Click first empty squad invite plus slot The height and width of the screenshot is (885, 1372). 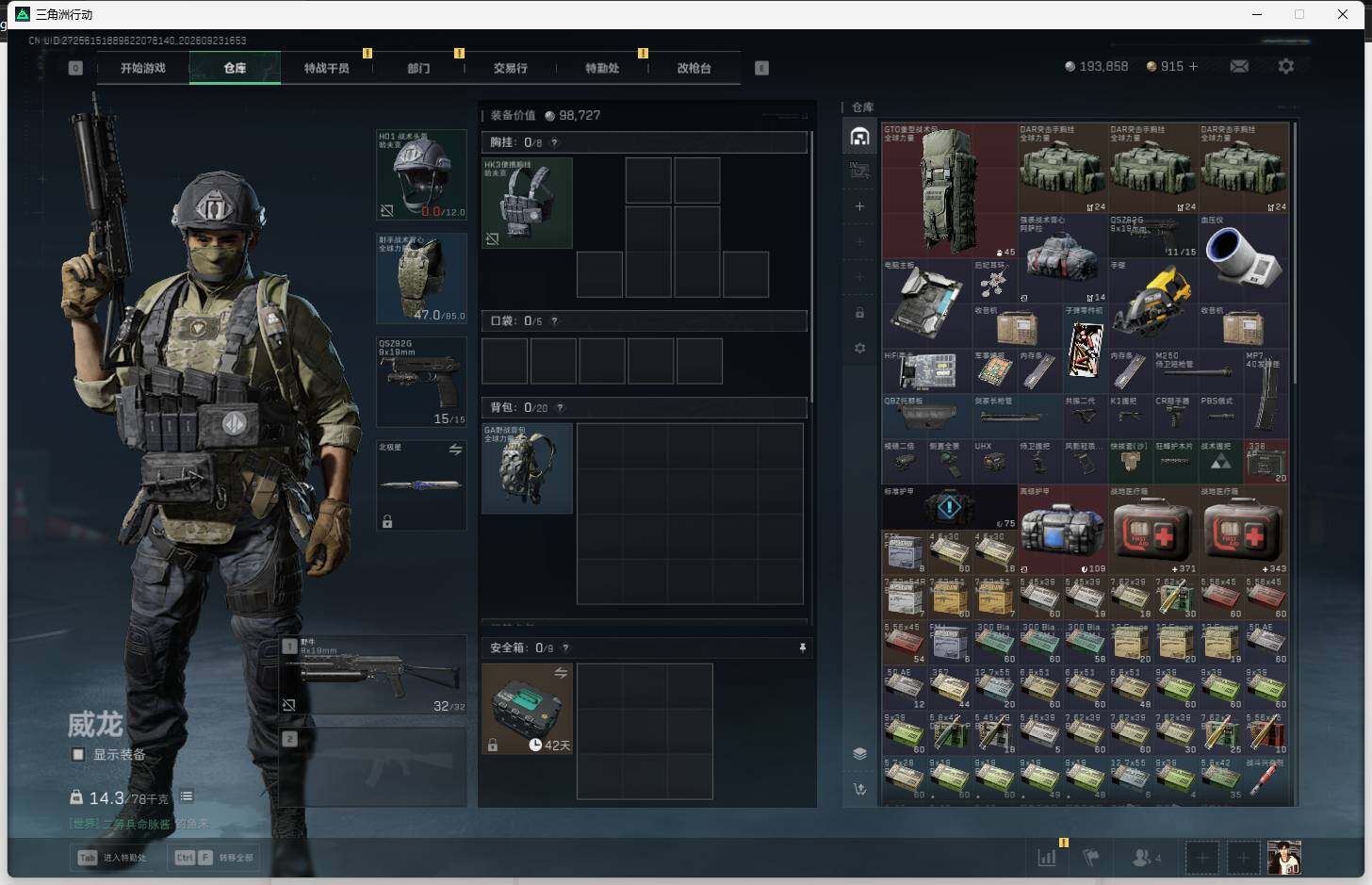1201,858
